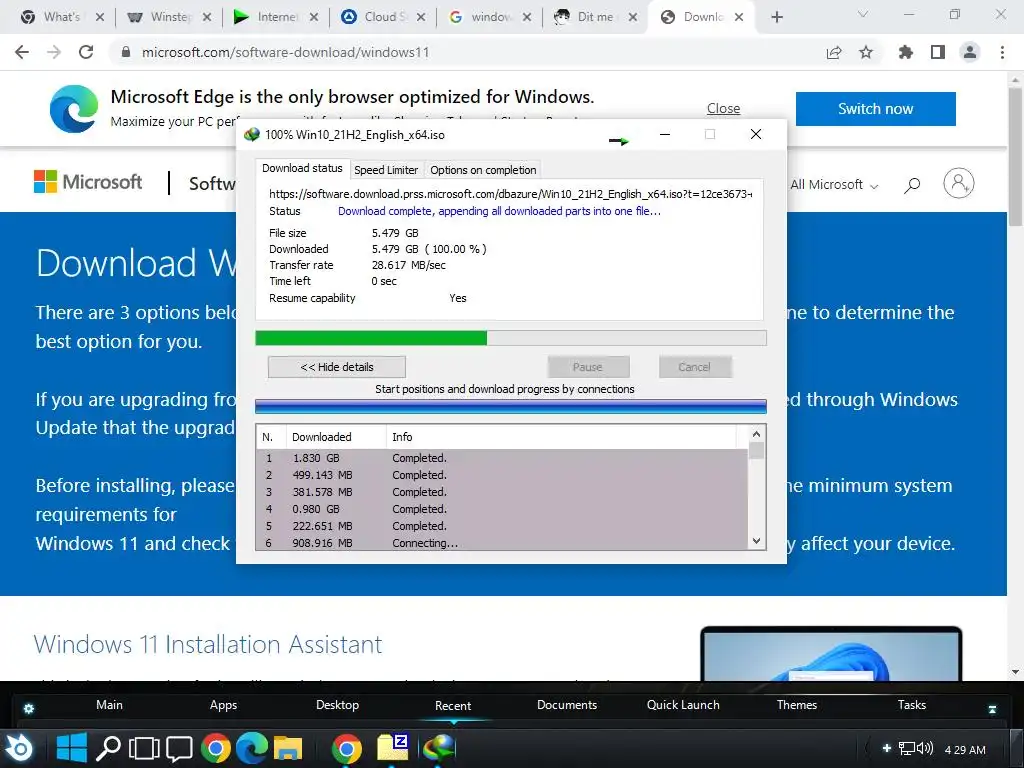The height and width of the screenshot is (768, 1024).
Task: Click the Microsoft logo on the page
Action: point(88,182)
